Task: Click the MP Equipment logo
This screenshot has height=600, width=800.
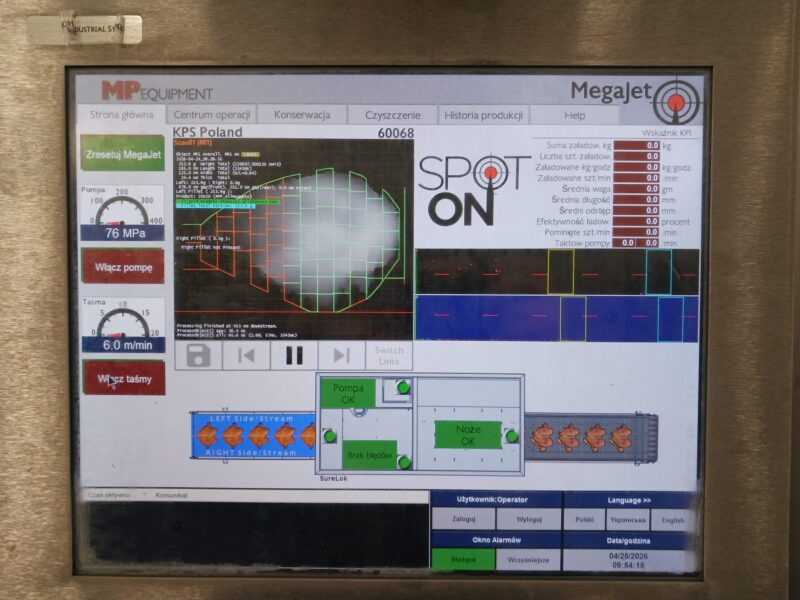Action: pos(157,91)
